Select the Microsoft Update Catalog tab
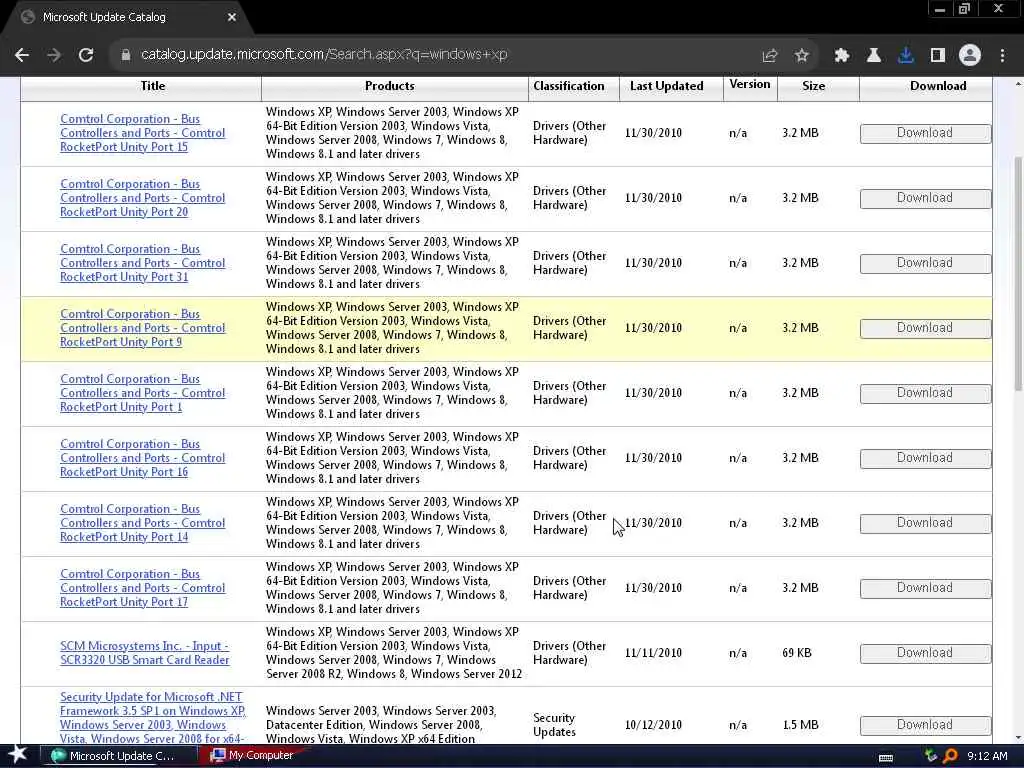The image size is (1024, 768). (x=127, y=17)
